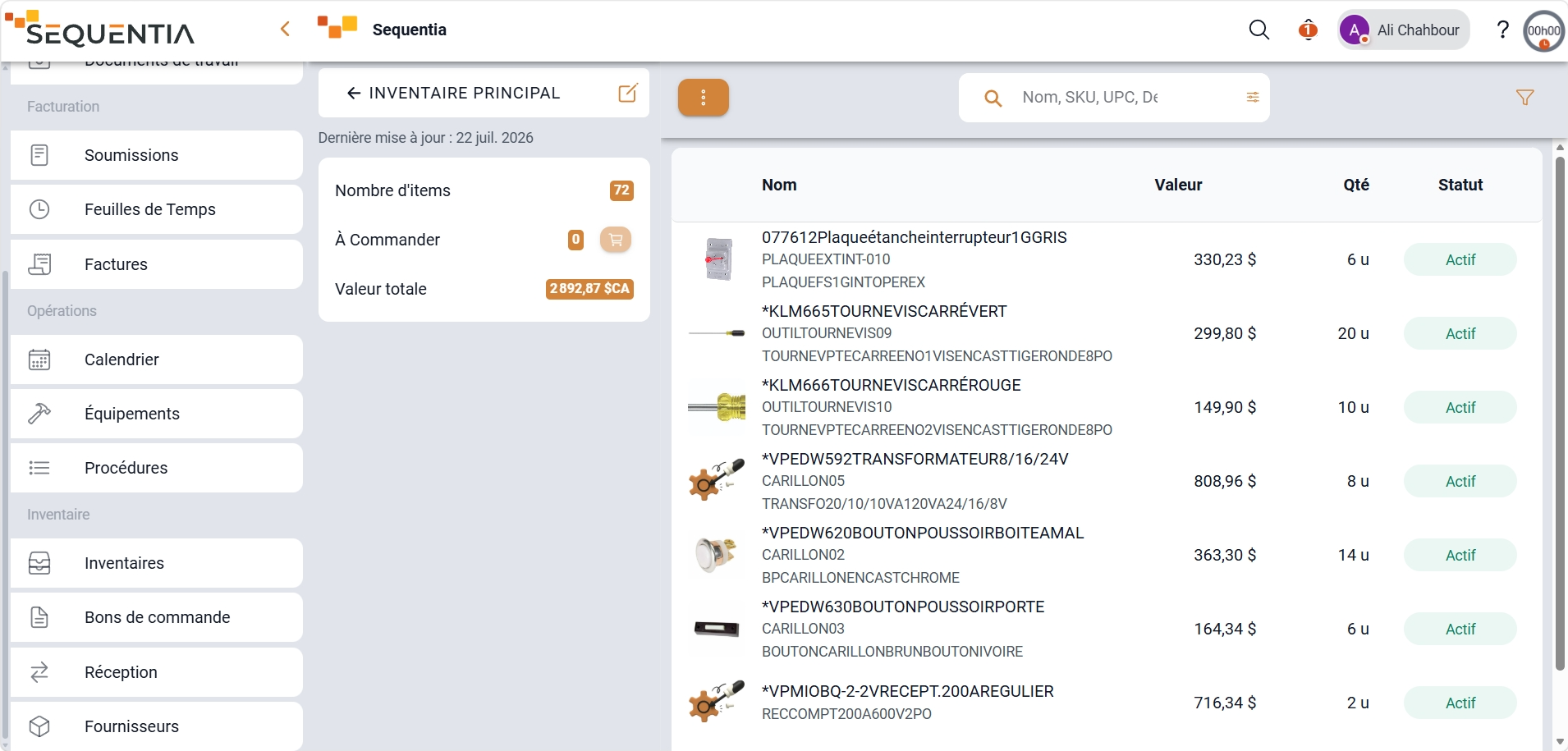Open Factures in the sidebar
1568x751 pixels.
point(156,264)
